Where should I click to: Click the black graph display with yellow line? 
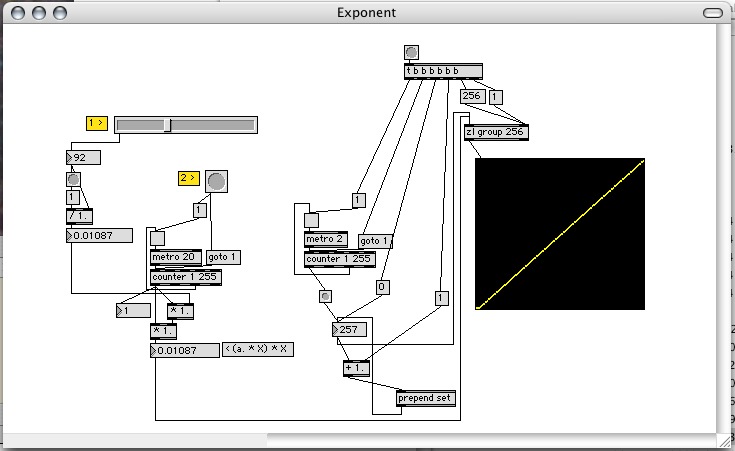click(559, 233)
